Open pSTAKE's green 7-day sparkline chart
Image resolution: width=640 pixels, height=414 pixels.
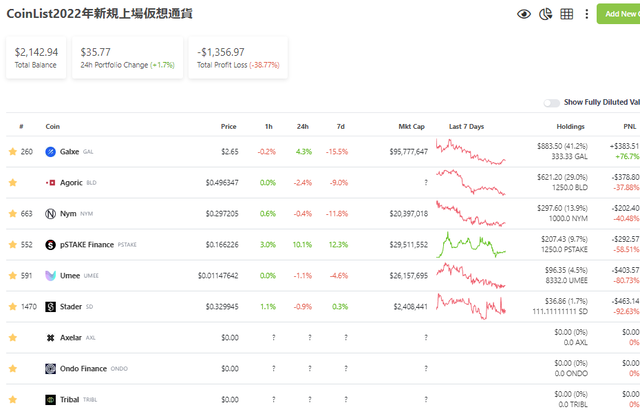pyautogui.click(x=471, y=245)
